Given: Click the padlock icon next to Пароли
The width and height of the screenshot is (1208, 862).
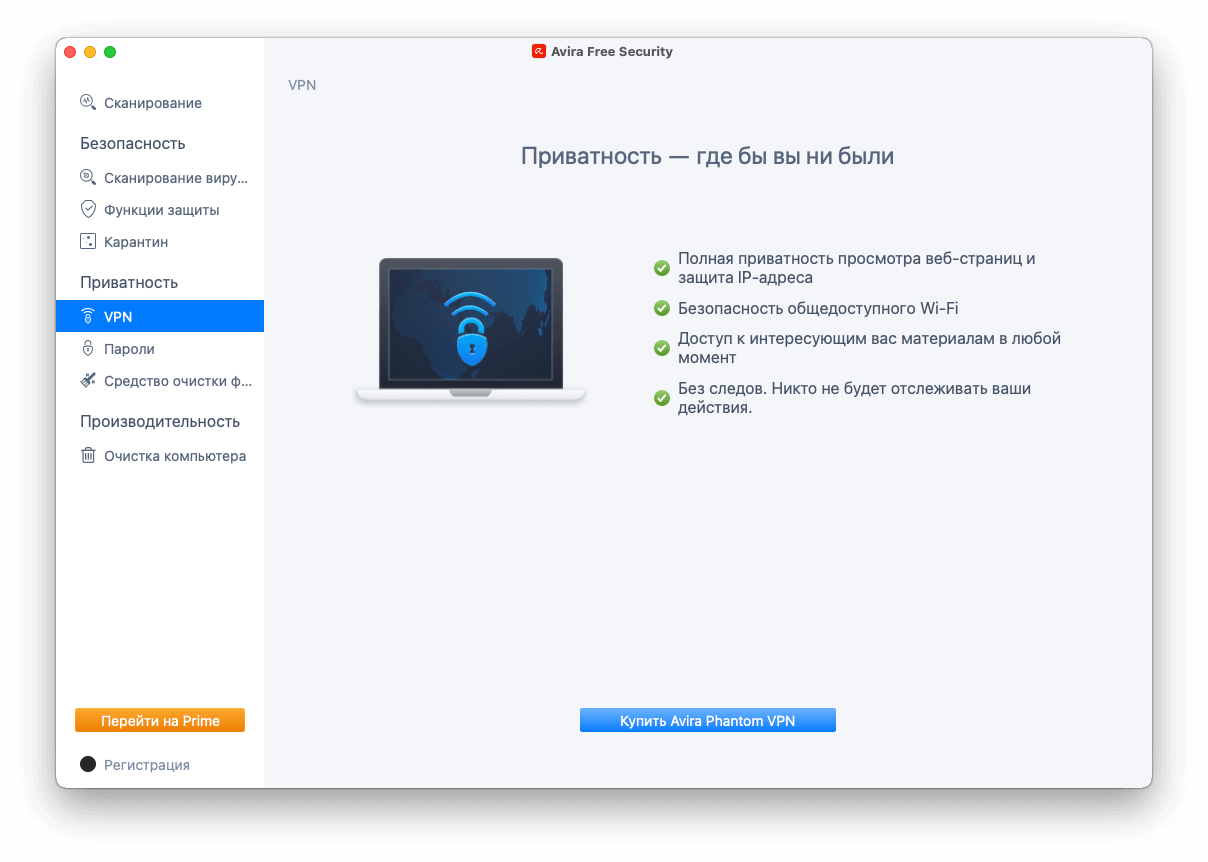Looking at the screenshot, I should point(88,349).
